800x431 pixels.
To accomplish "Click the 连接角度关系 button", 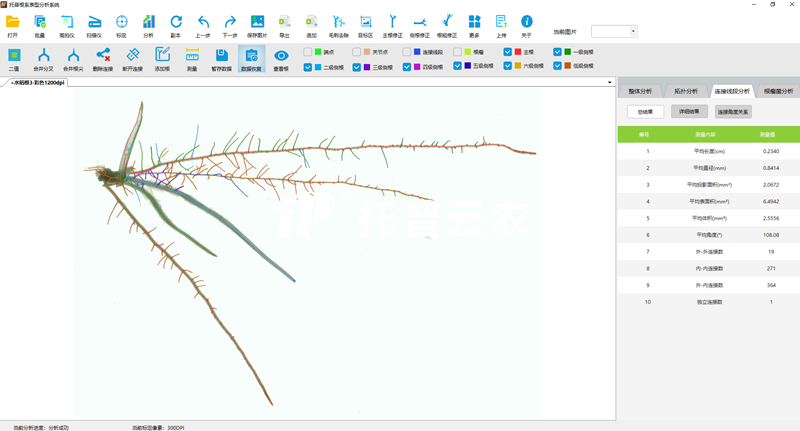I will click(x=733, y=112).
